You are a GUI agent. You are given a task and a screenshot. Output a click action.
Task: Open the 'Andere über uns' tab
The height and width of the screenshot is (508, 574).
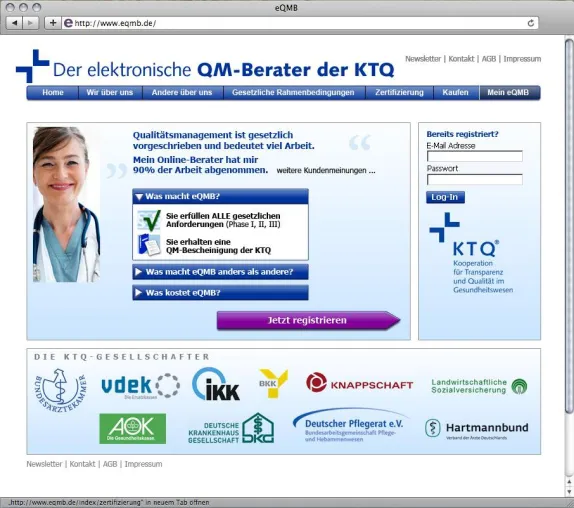pyautogui.click(x=182, y=93)
